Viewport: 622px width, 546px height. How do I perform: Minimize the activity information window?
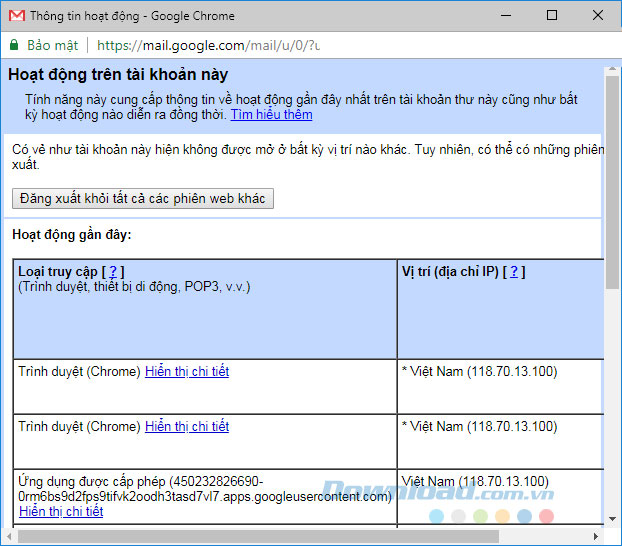pos(507,16)
